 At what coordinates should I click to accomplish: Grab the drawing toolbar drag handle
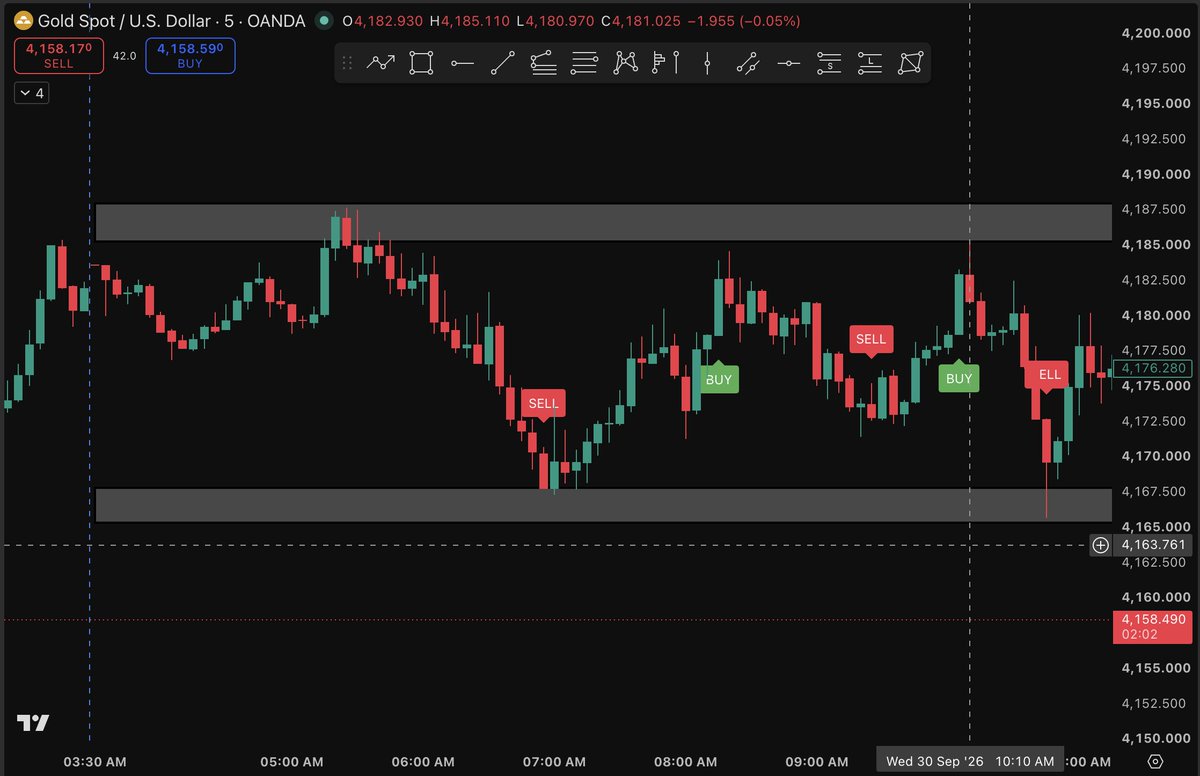pos(347,63)
